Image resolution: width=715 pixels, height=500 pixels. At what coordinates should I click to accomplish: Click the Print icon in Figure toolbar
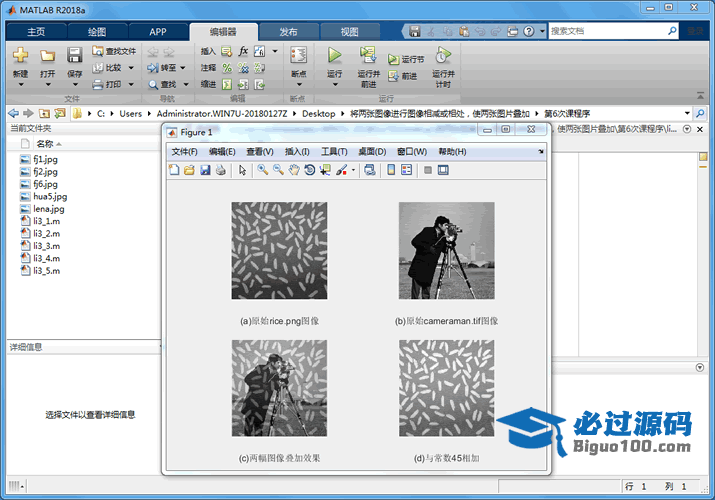[x=220, y=170]
